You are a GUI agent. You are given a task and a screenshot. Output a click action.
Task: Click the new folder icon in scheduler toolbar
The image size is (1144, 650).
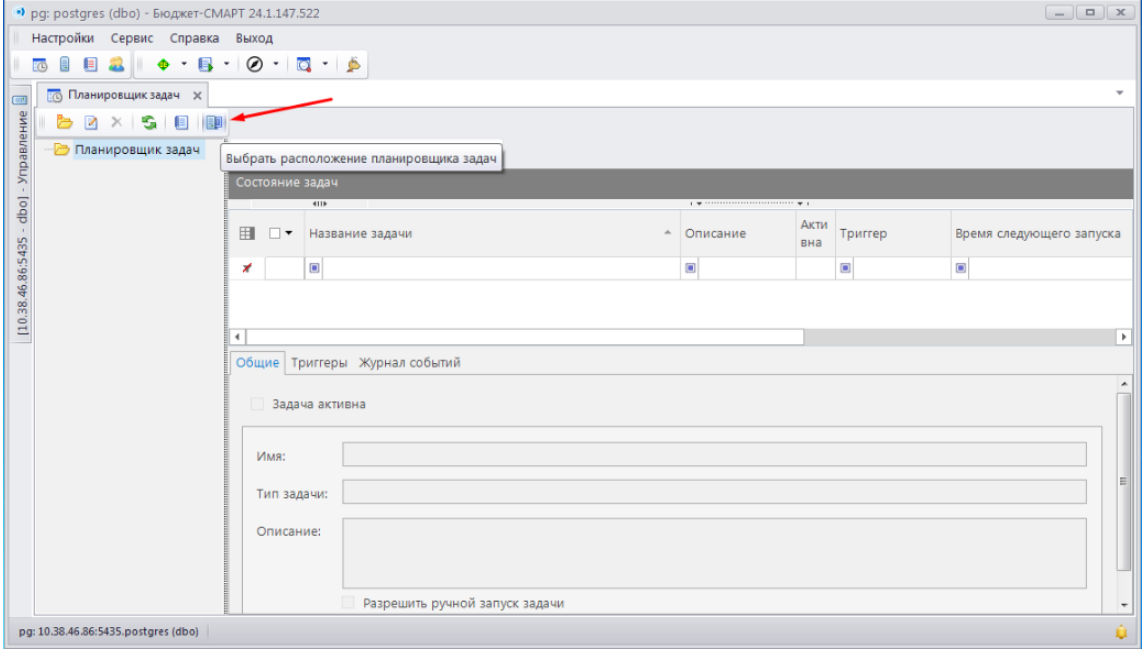click(x=65, y=123)
